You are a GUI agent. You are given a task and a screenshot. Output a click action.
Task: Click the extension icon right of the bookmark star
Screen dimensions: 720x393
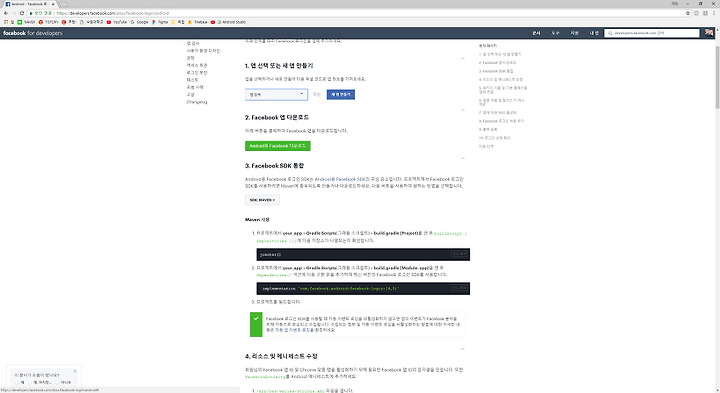point(696,13)
